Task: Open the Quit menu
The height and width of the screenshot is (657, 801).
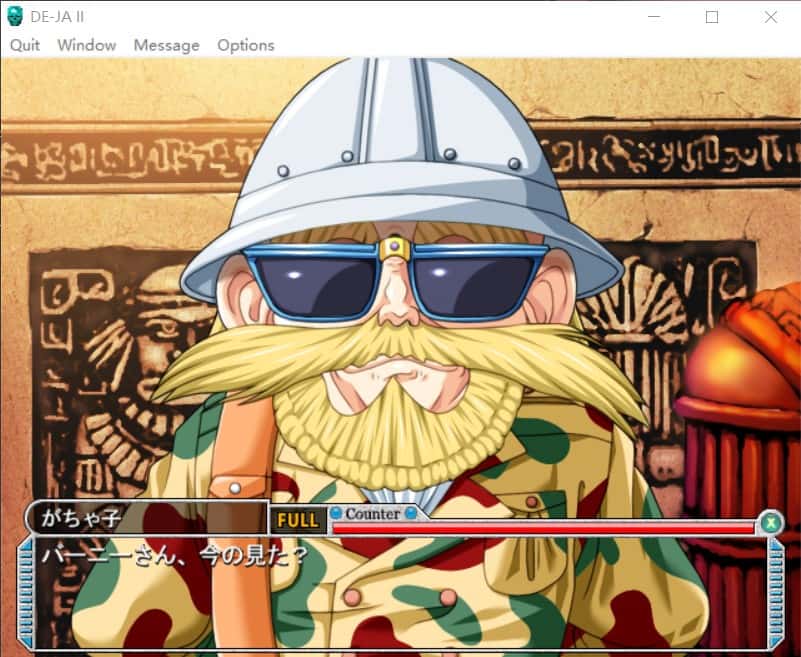Action: click(25, 45)
